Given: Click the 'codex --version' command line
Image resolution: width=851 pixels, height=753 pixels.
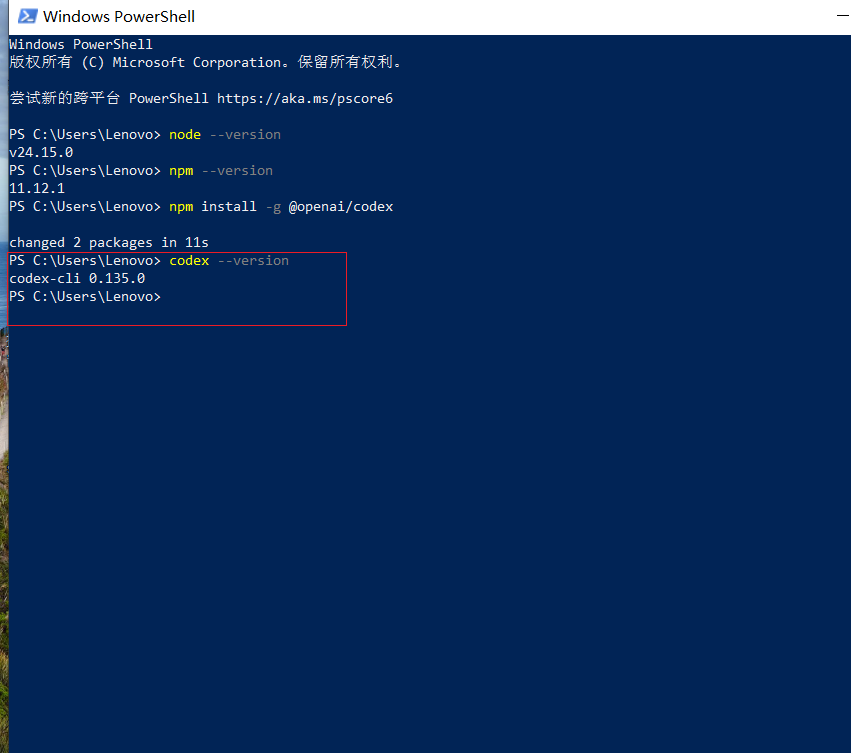Looking at the screenshot, I should pos(149,261).
